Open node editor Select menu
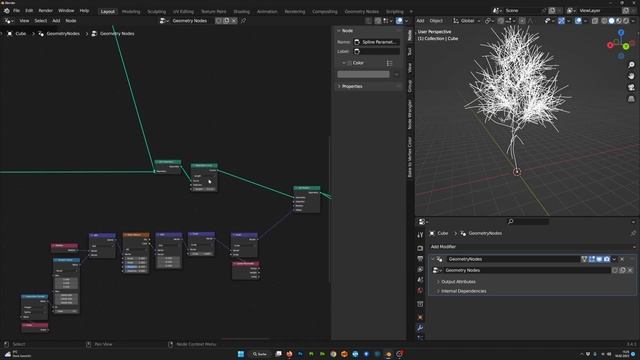The width and height of the screenshot is (640, 360). (x=40, y=20)
